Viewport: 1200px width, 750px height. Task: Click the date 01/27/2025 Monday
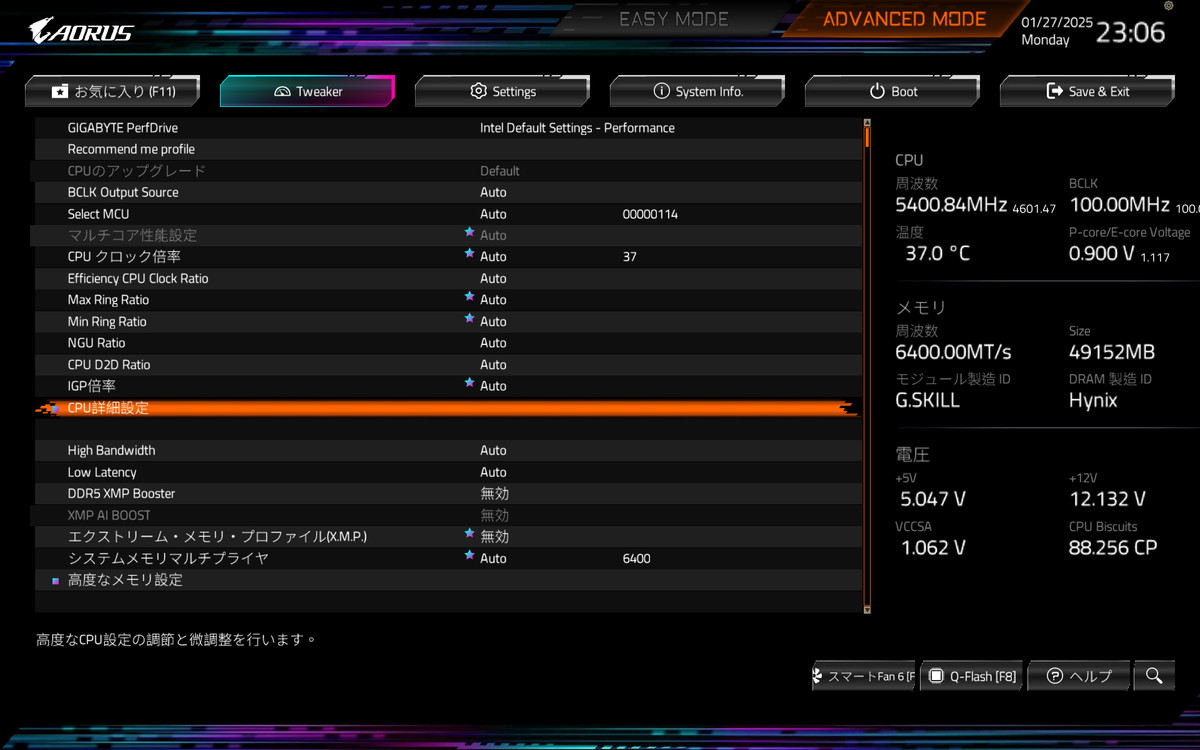[x=1057, y=31]
